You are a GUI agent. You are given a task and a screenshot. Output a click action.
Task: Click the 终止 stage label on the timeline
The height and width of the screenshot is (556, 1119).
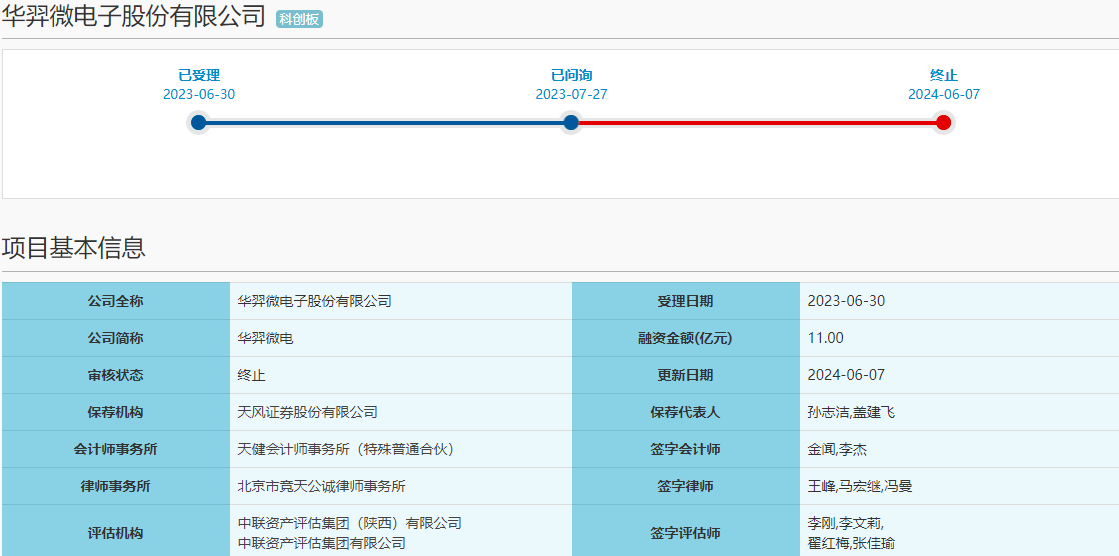(x=943, y=76)
